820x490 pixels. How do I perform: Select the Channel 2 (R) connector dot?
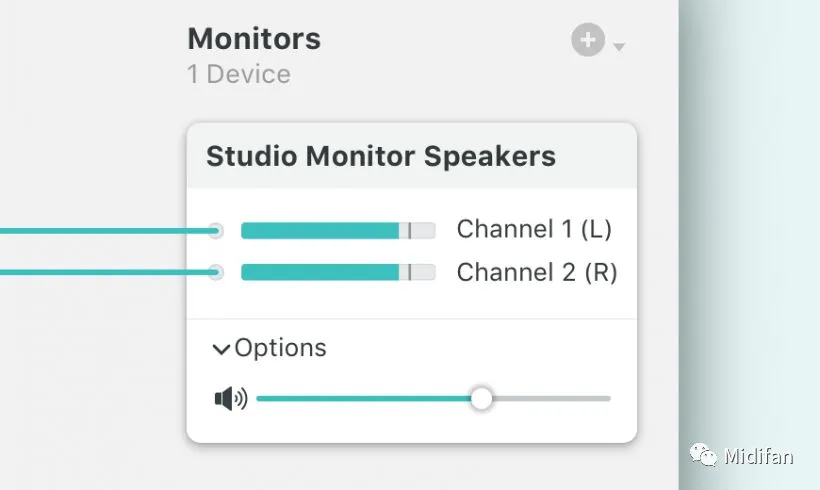(x=216, y=272)
